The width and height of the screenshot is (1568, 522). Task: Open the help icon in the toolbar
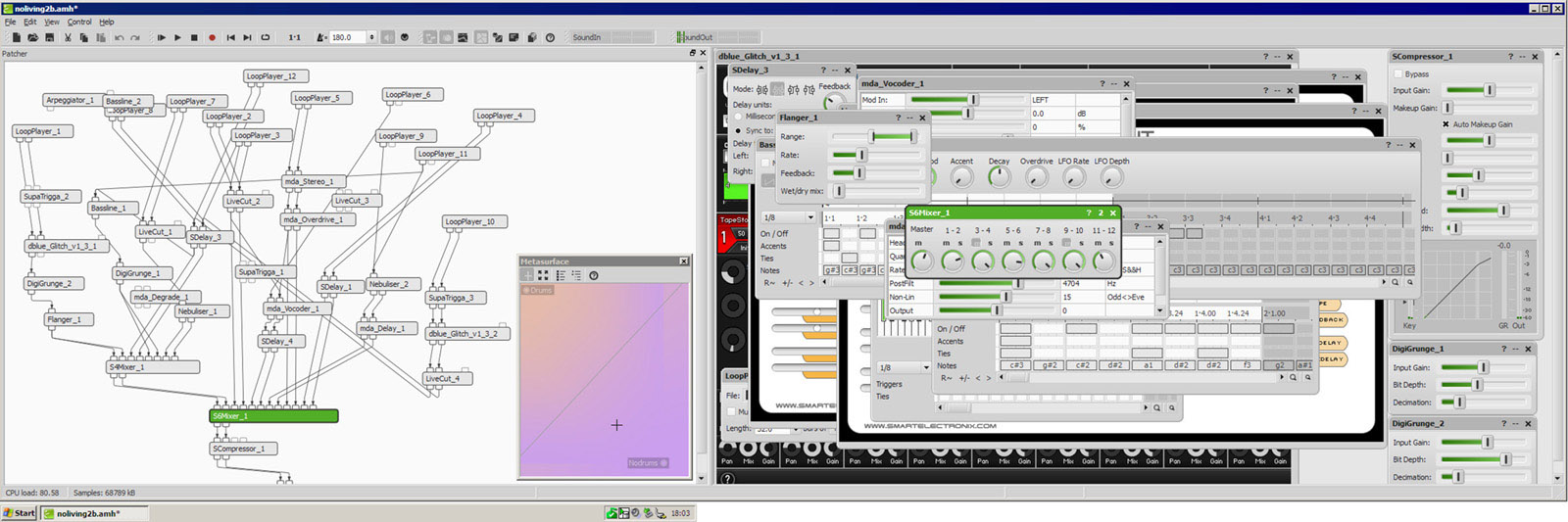coord(550,37)
